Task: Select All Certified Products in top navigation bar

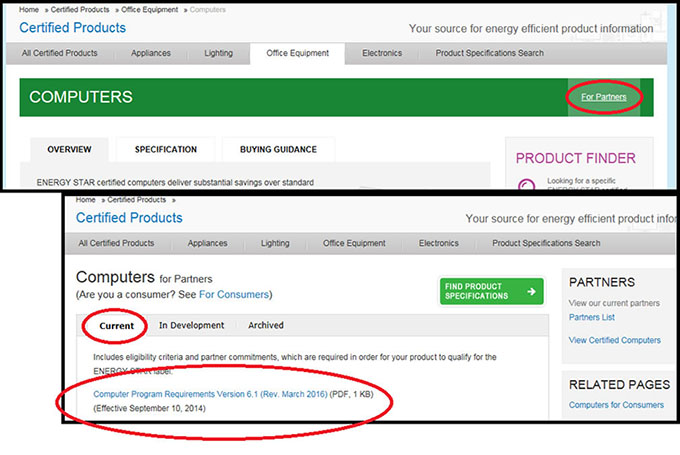Action: [59, 53]
